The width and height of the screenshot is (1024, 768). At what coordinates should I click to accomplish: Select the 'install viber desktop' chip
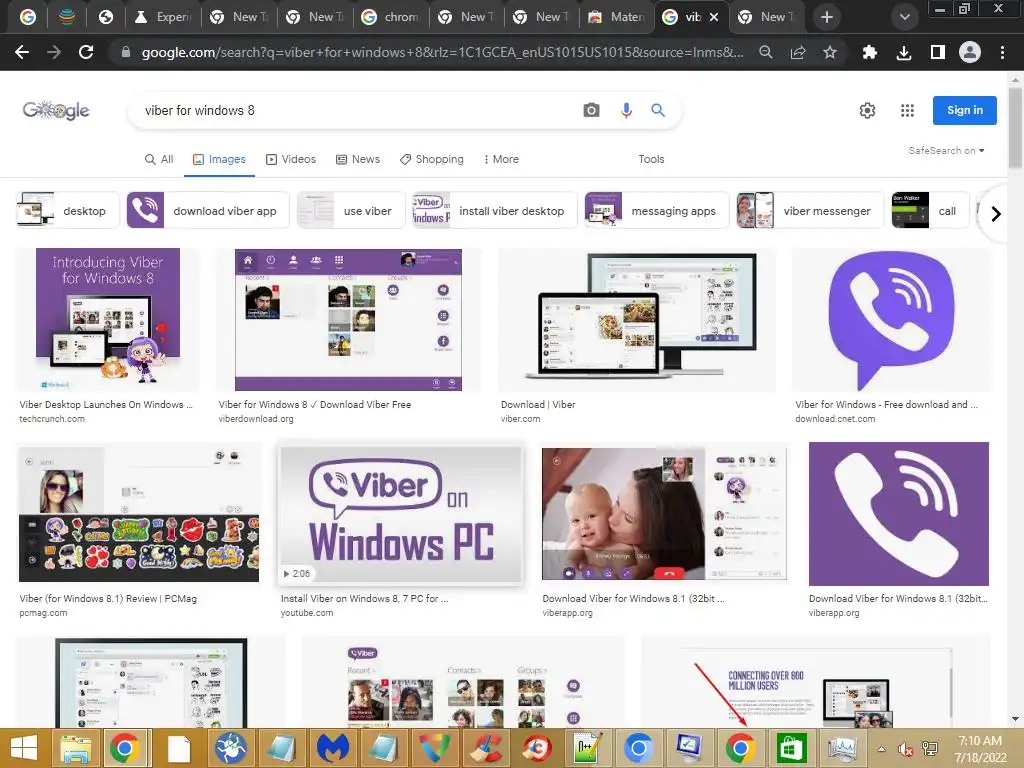pos(494,210)
